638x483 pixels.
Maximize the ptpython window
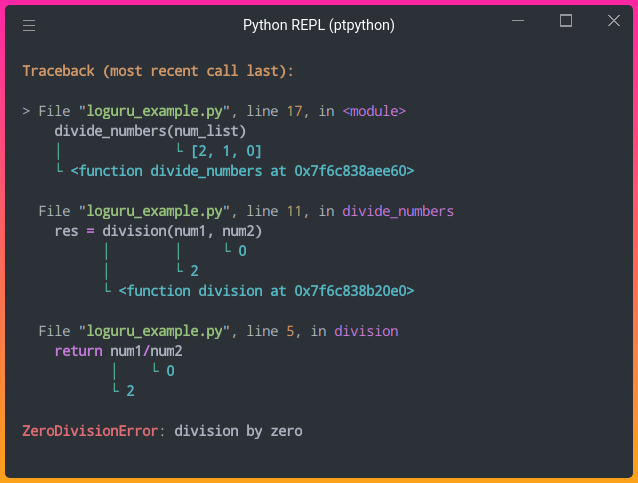[x=566, y=21]
